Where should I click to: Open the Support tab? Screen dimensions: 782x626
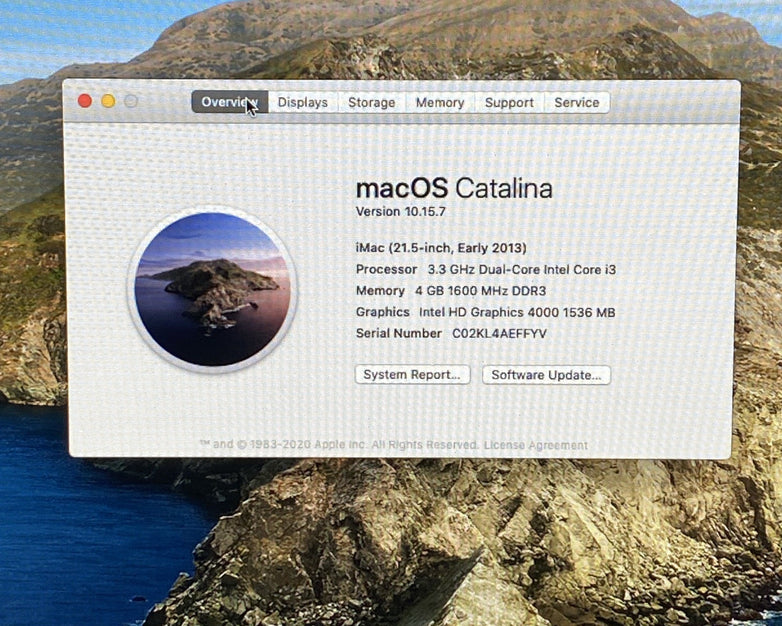coord(509,102)
